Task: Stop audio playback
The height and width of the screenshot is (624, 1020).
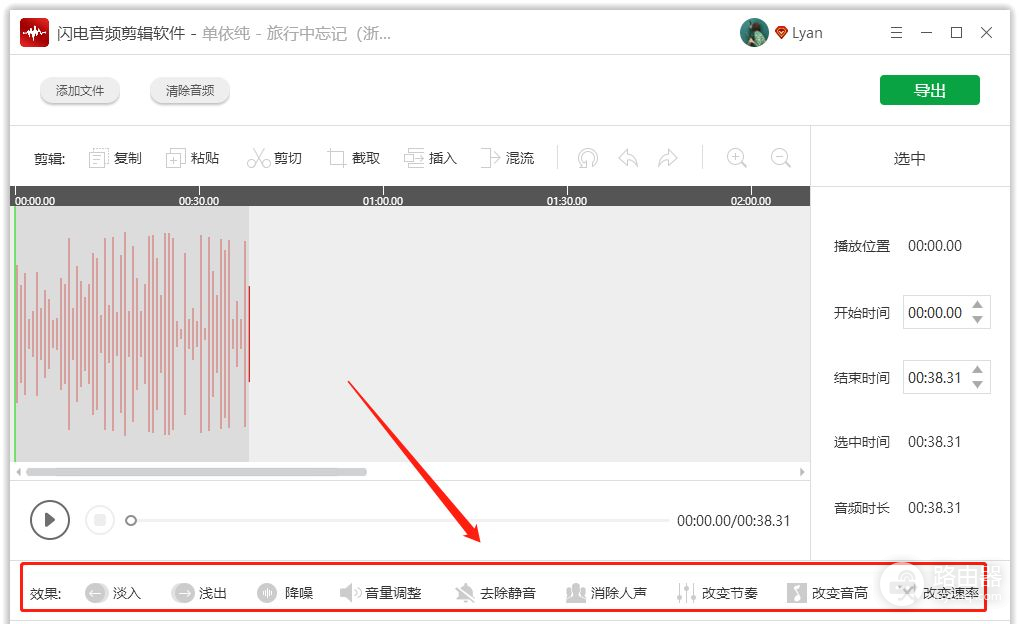Action: 100,520
